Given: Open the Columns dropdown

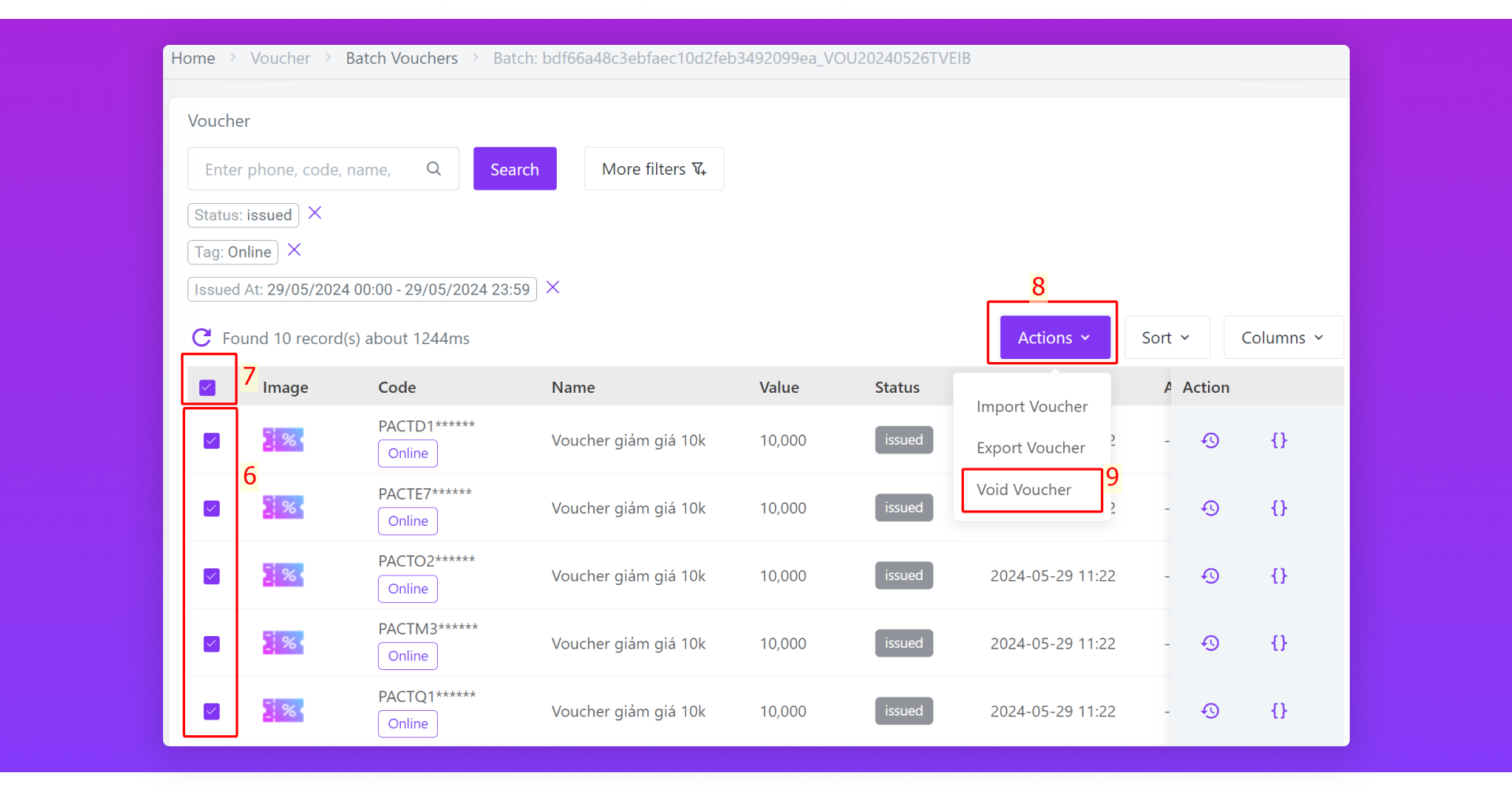Looking at the screenshot, I should (1283, 338).
